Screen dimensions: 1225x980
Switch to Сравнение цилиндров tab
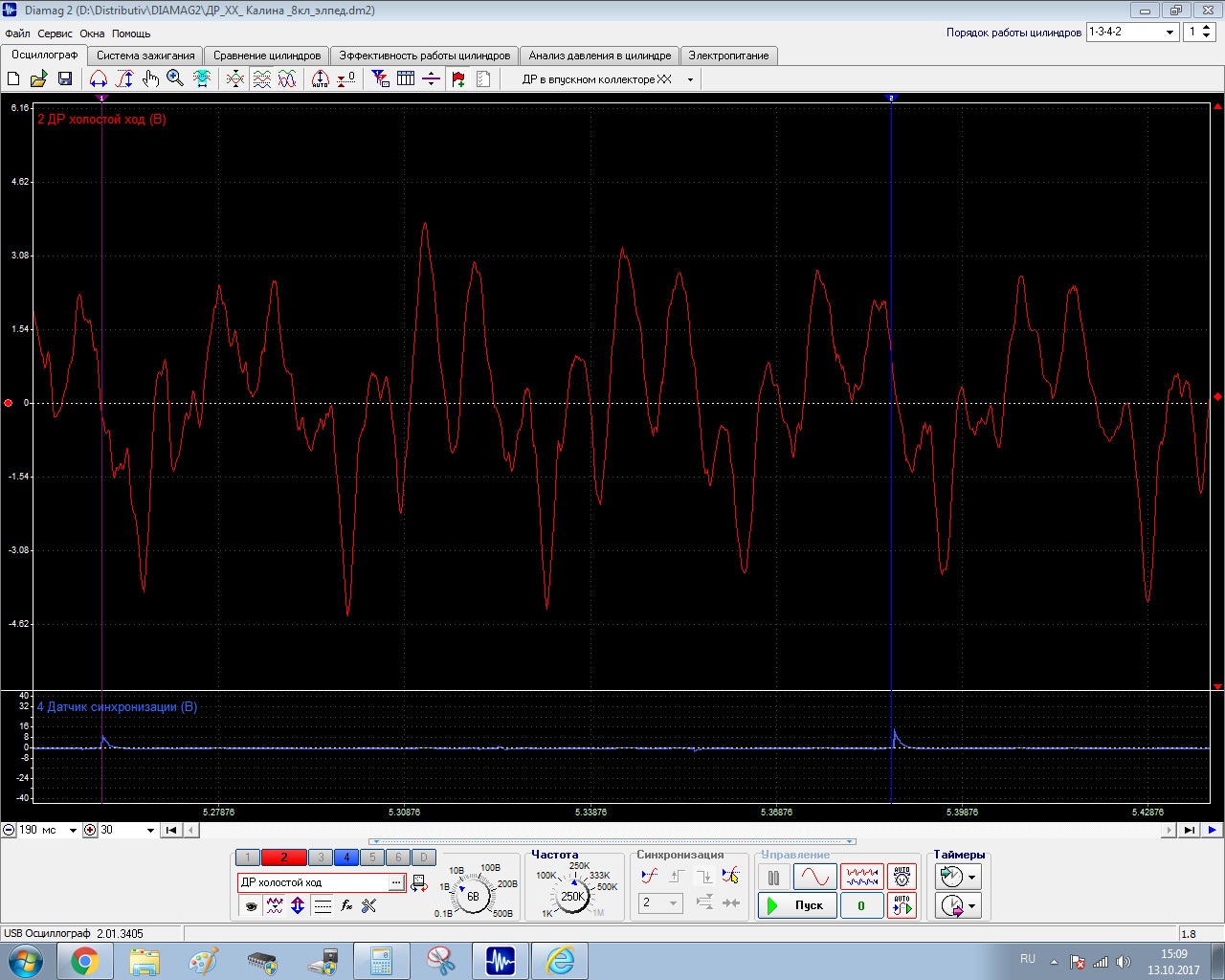click(267, 56)
